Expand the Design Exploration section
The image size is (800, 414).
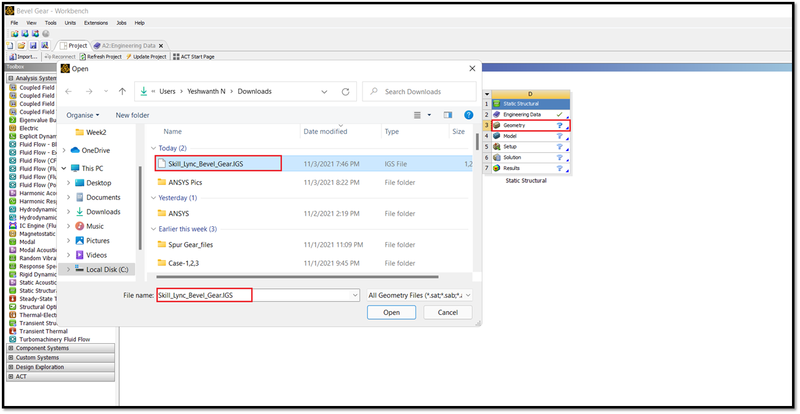pos(11,367)
